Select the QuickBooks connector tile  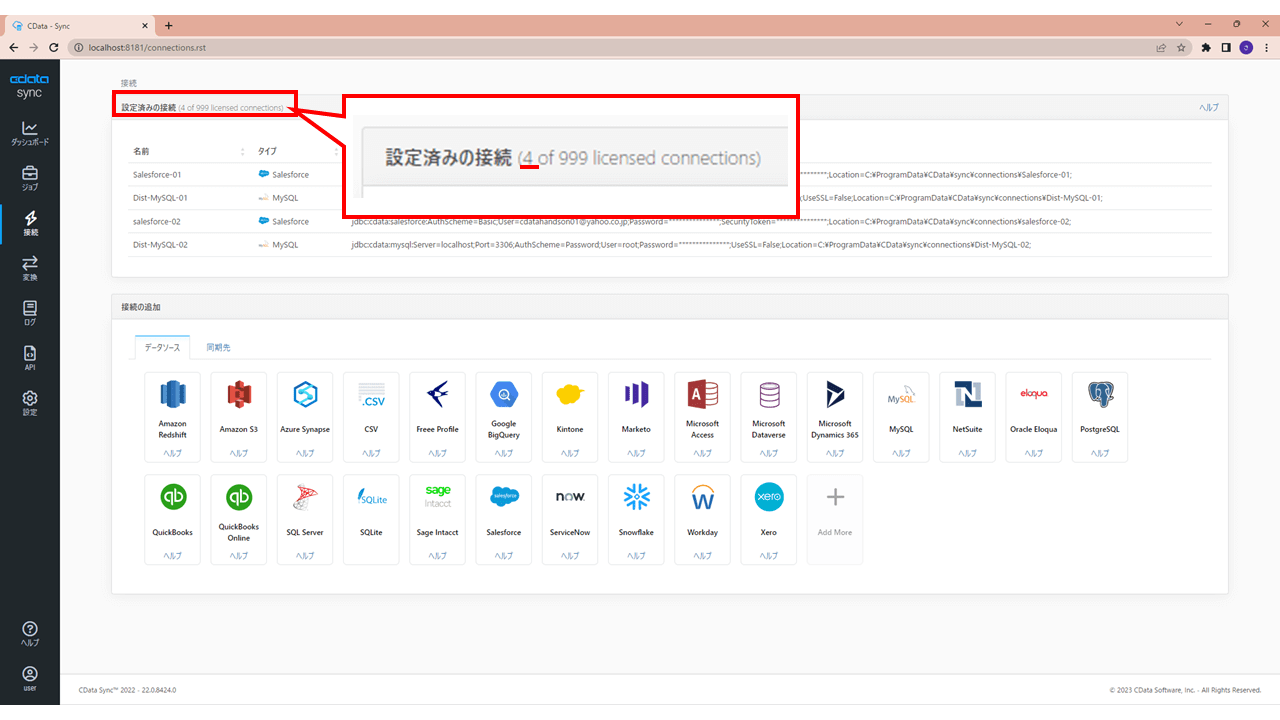(172, 519)
